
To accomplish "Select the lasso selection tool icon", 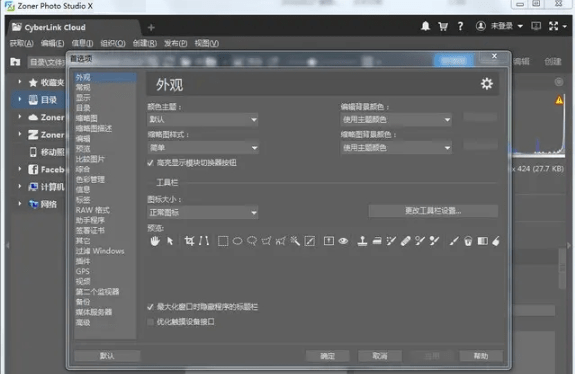I will coord(252,241).
